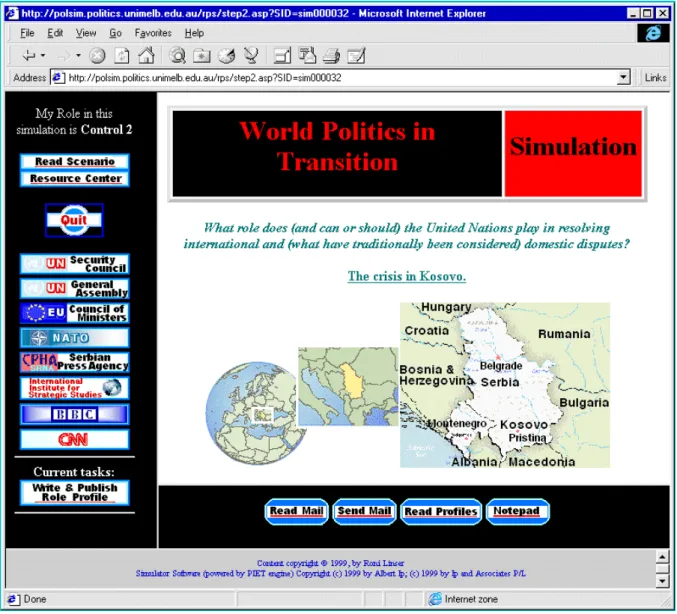This screenshot has width=677, height=614.
Task: Open the NATO sidebar button
Action: click(75, 338)
